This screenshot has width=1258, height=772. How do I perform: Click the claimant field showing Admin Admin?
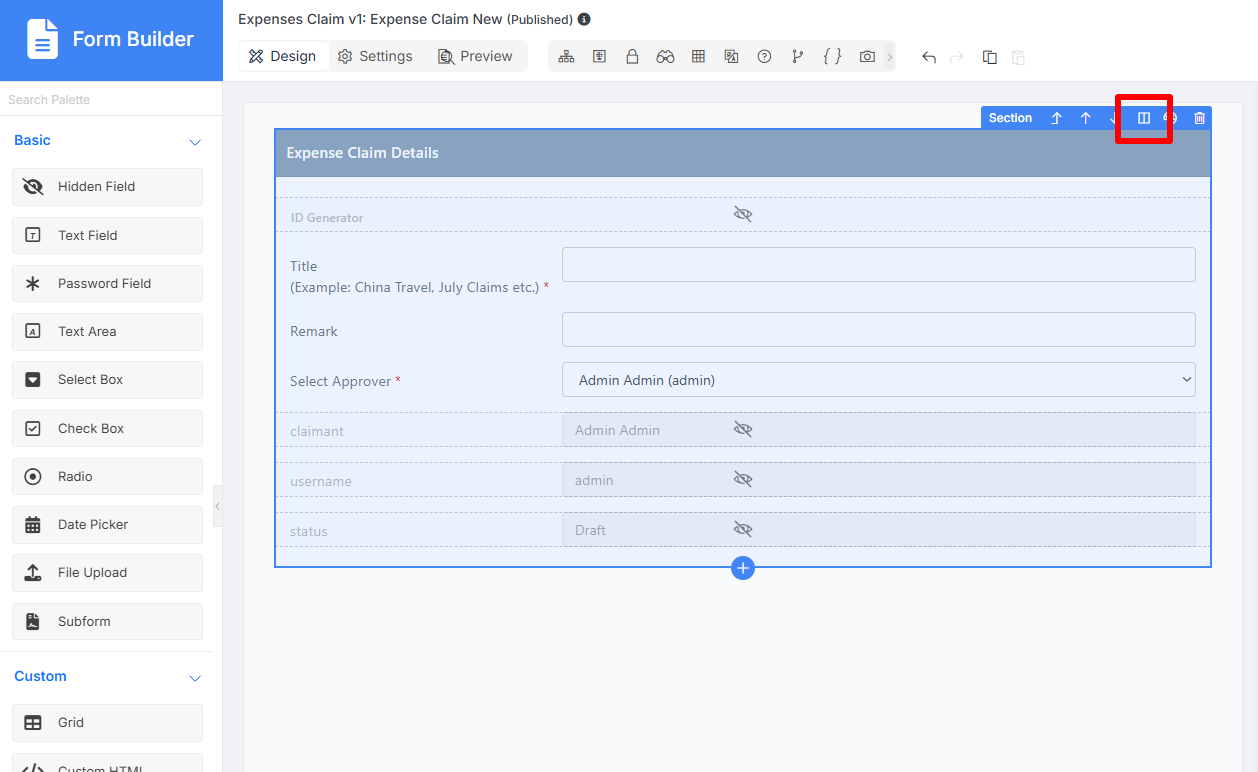pyautogui.click(x=879, y=430)
